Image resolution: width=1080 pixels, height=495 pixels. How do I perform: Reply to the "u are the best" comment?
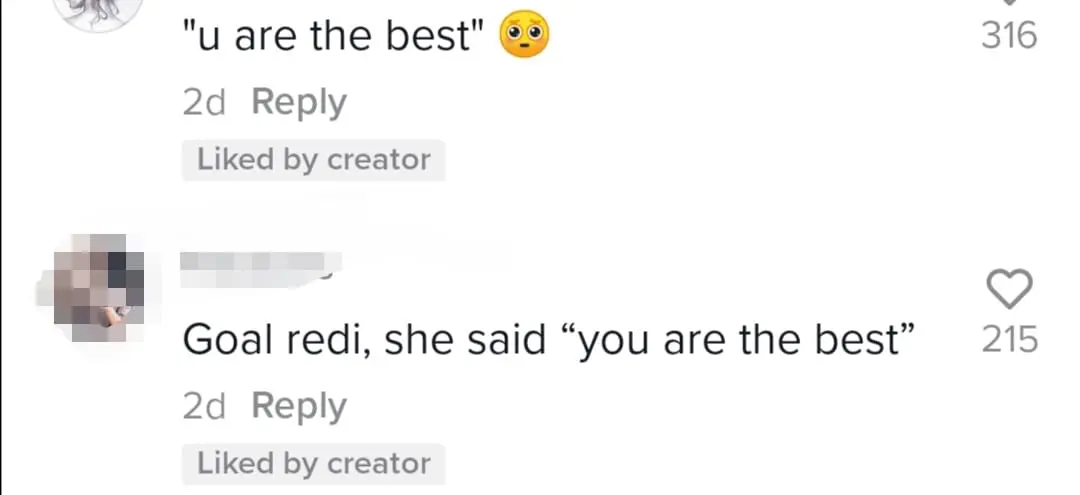click(x=298, y=102)
